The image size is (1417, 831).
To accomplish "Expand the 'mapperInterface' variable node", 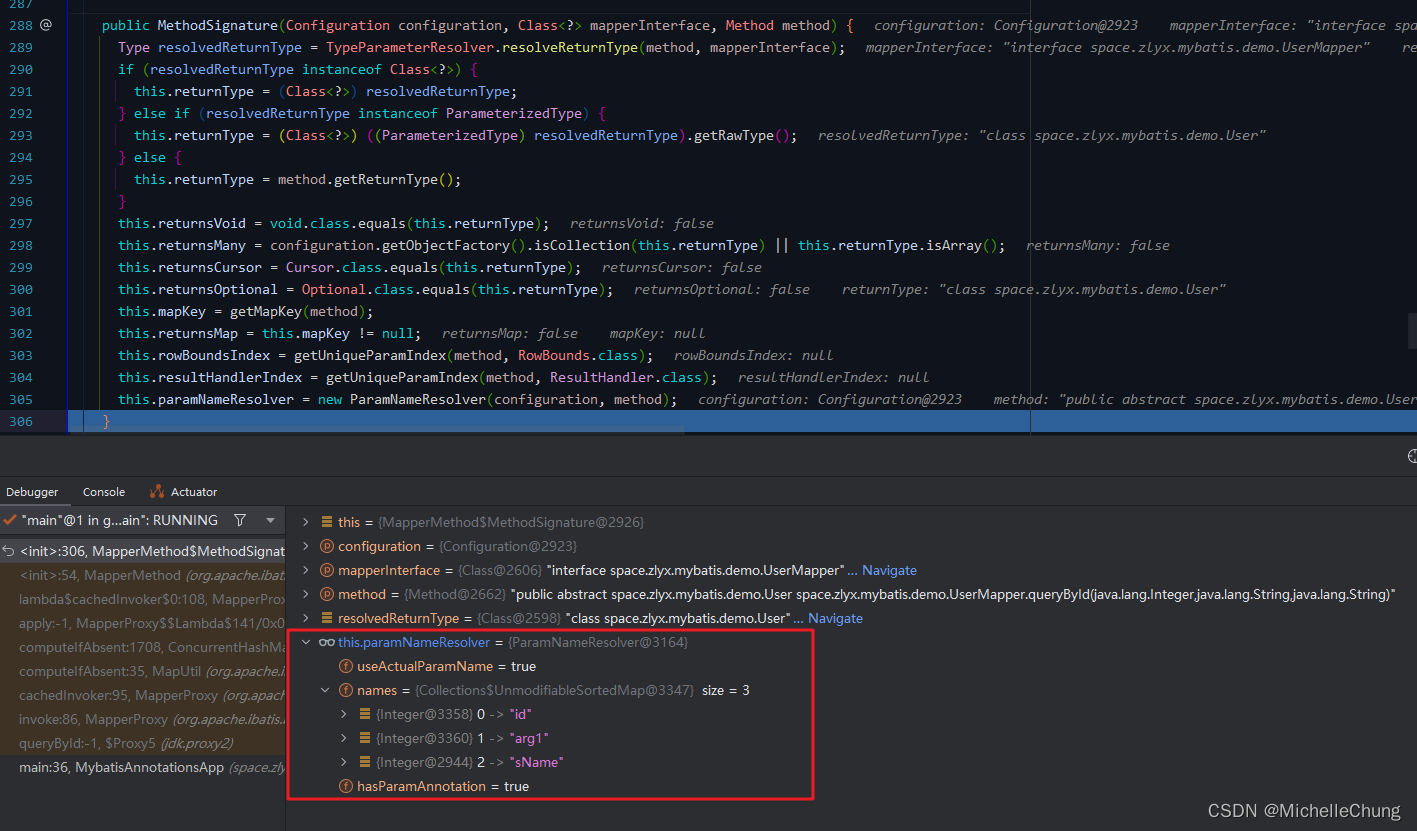I will pos(307,570).
